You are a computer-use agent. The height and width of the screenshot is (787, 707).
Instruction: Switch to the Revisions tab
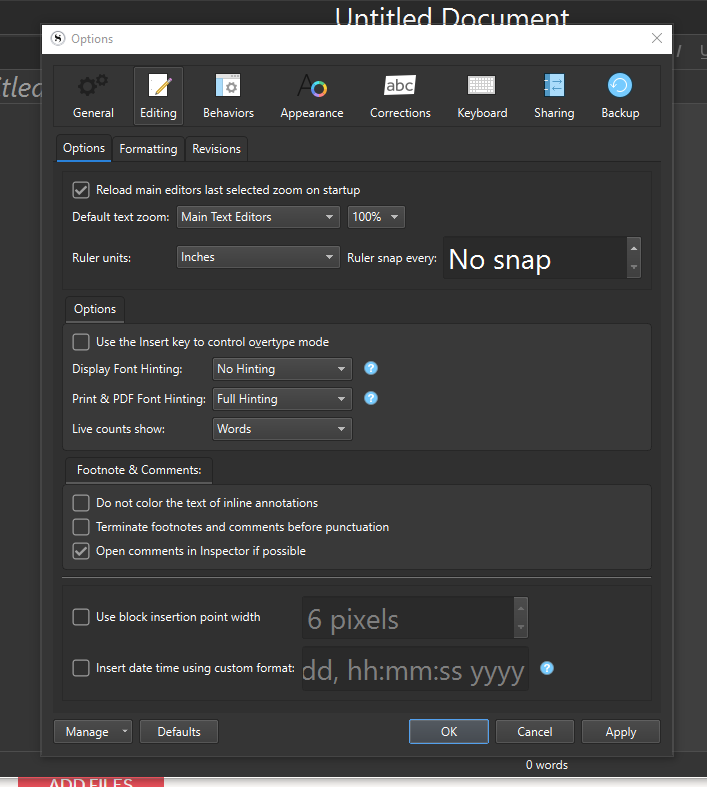tap(216, 149)
